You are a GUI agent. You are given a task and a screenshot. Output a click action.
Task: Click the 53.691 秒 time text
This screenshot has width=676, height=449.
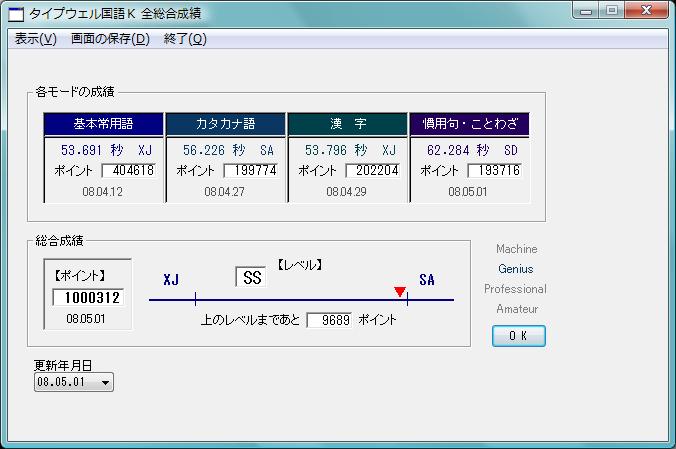pos(92,150)
